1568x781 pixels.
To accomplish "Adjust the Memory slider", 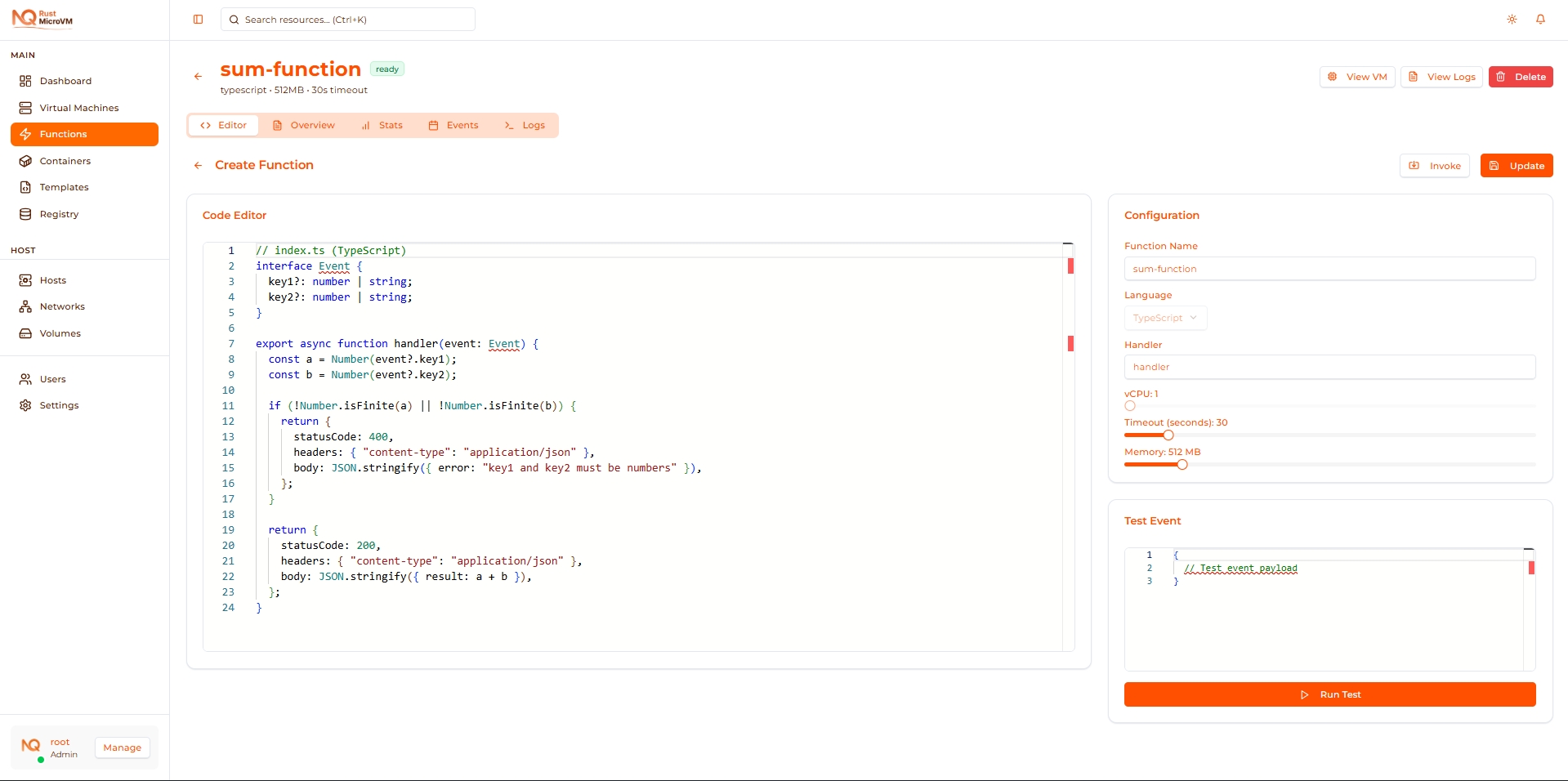I will 1182,464.
